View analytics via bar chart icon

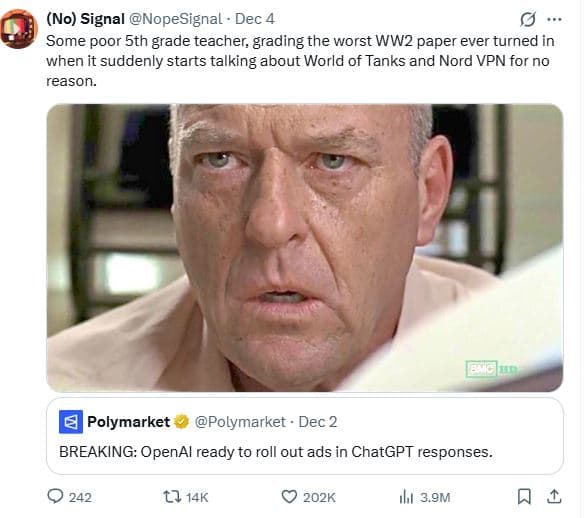(406, 497)
